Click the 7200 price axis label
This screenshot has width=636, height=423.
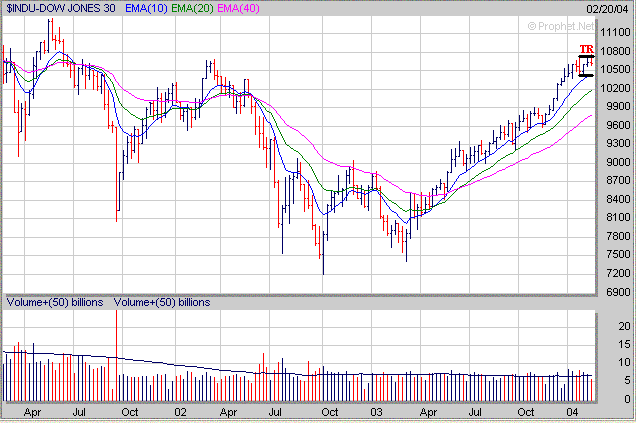point(618,273)
